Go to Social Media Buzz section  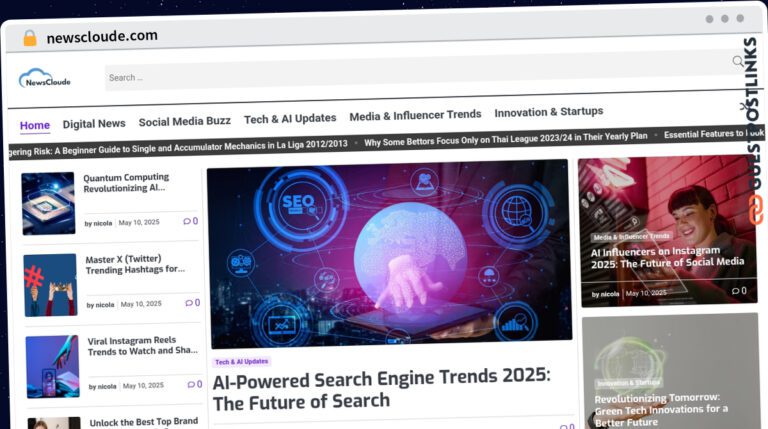tap(185, 121)
